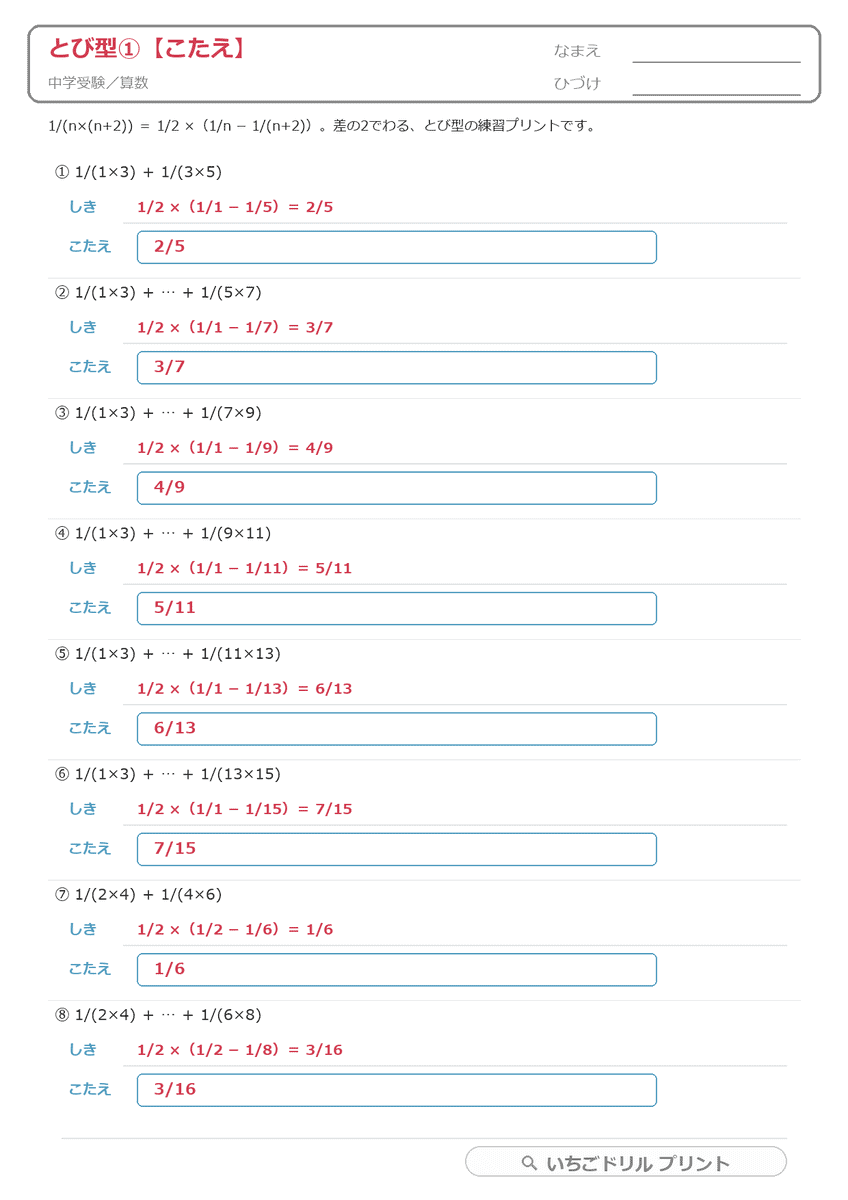This screenshot has height=1200, width=848.
Task: Select the answer box containing 3/7
Action: coord(397,367)
